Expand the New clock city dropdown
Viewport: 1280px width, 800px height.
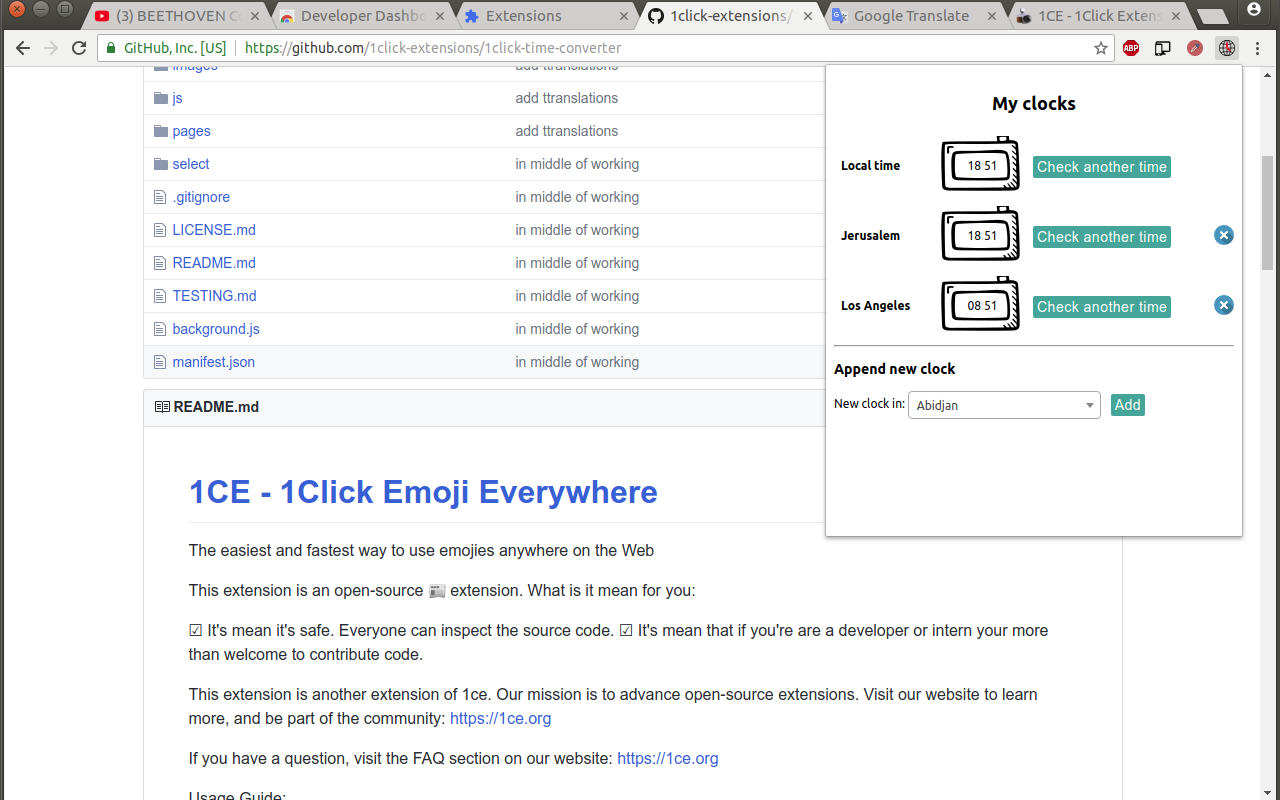tap(1004, 405)
